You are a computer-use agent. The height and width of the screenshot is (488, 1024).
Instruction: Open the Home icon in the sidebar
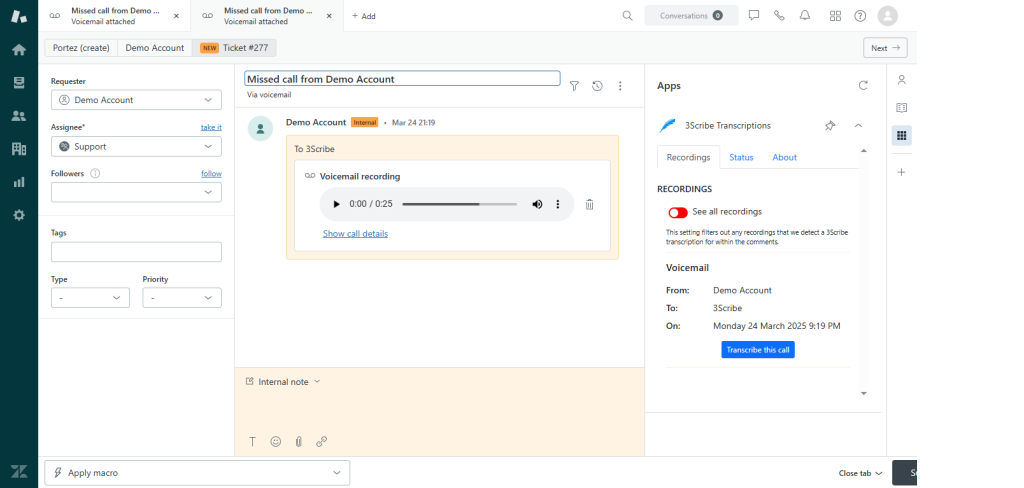click(x=19, y=50)
